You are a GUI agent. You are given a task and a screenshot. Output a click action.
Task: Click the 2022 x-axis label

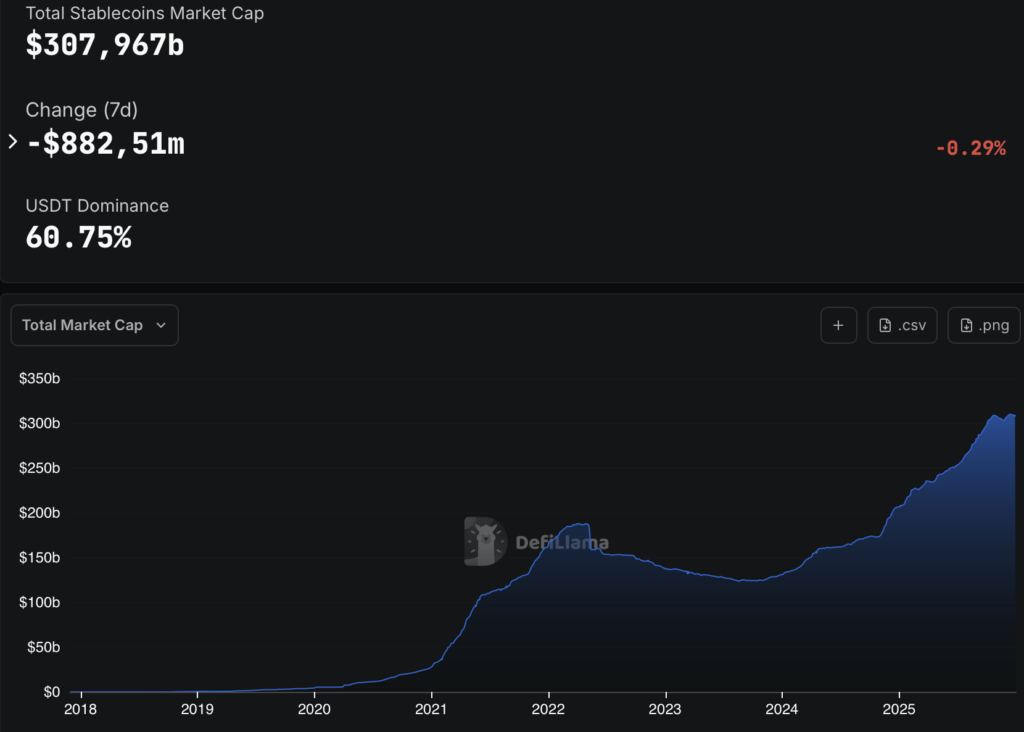point(548,709)
